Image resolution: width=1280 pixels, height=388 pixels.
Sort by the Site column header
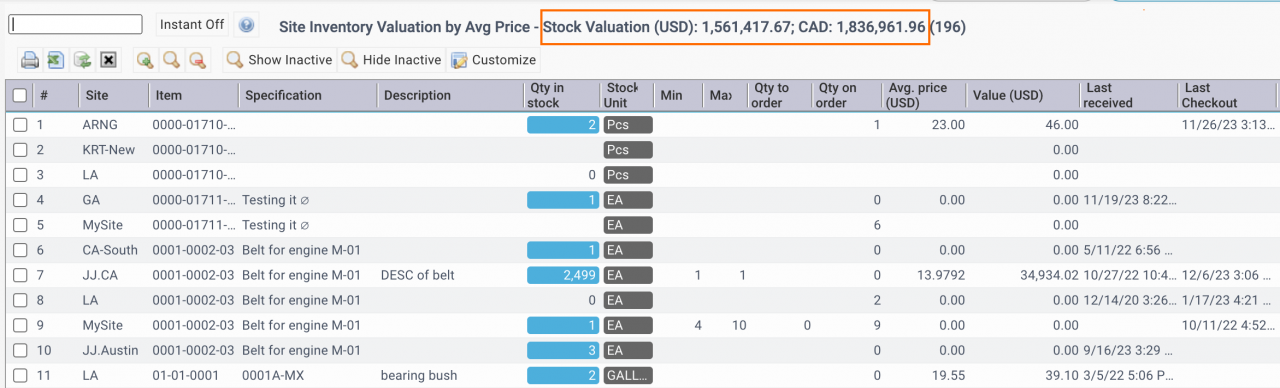97,95
